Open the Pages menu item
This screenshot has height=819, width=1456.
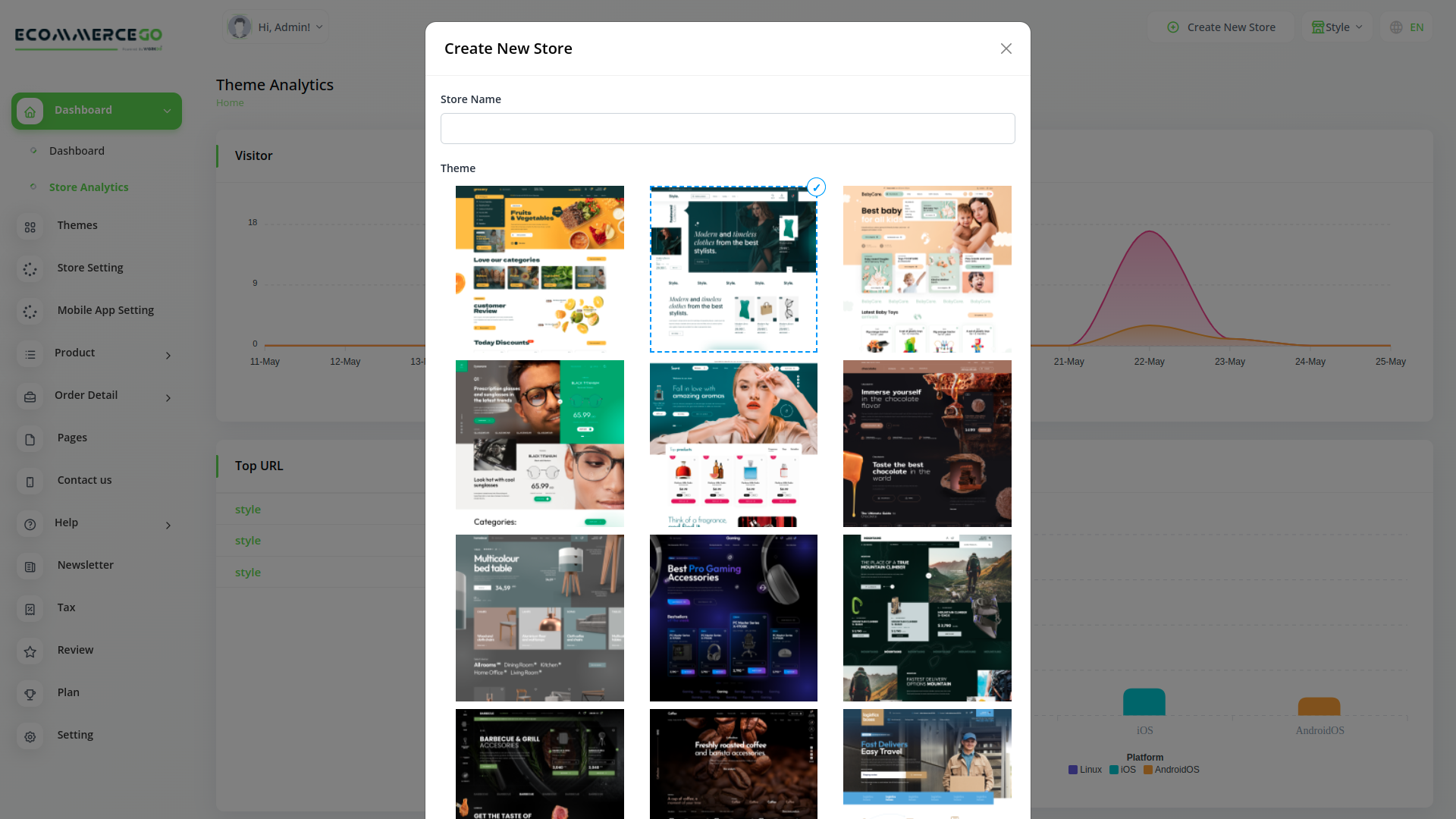[72, 438]
